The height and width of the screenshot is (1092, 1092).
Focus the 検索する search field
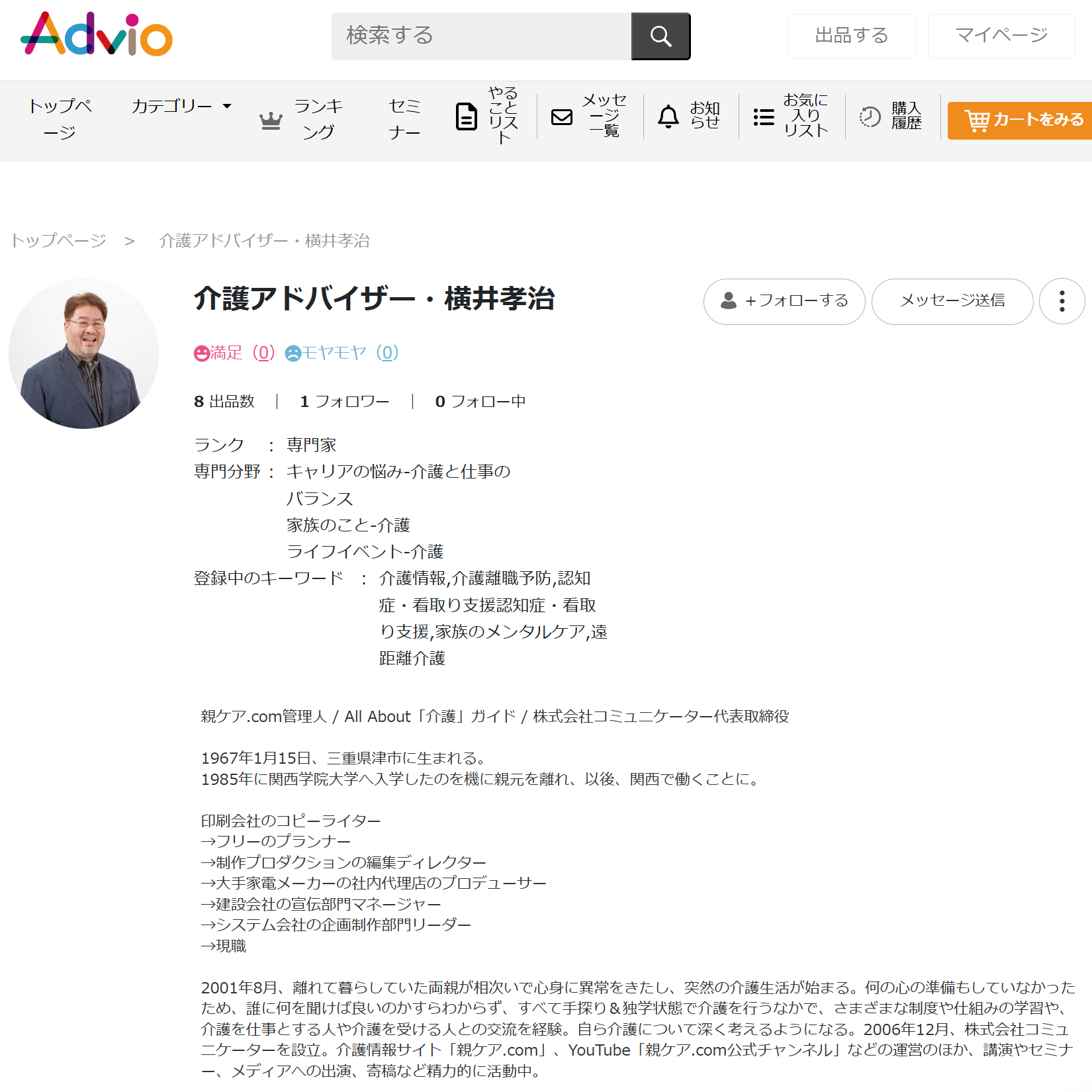point(481,36)
